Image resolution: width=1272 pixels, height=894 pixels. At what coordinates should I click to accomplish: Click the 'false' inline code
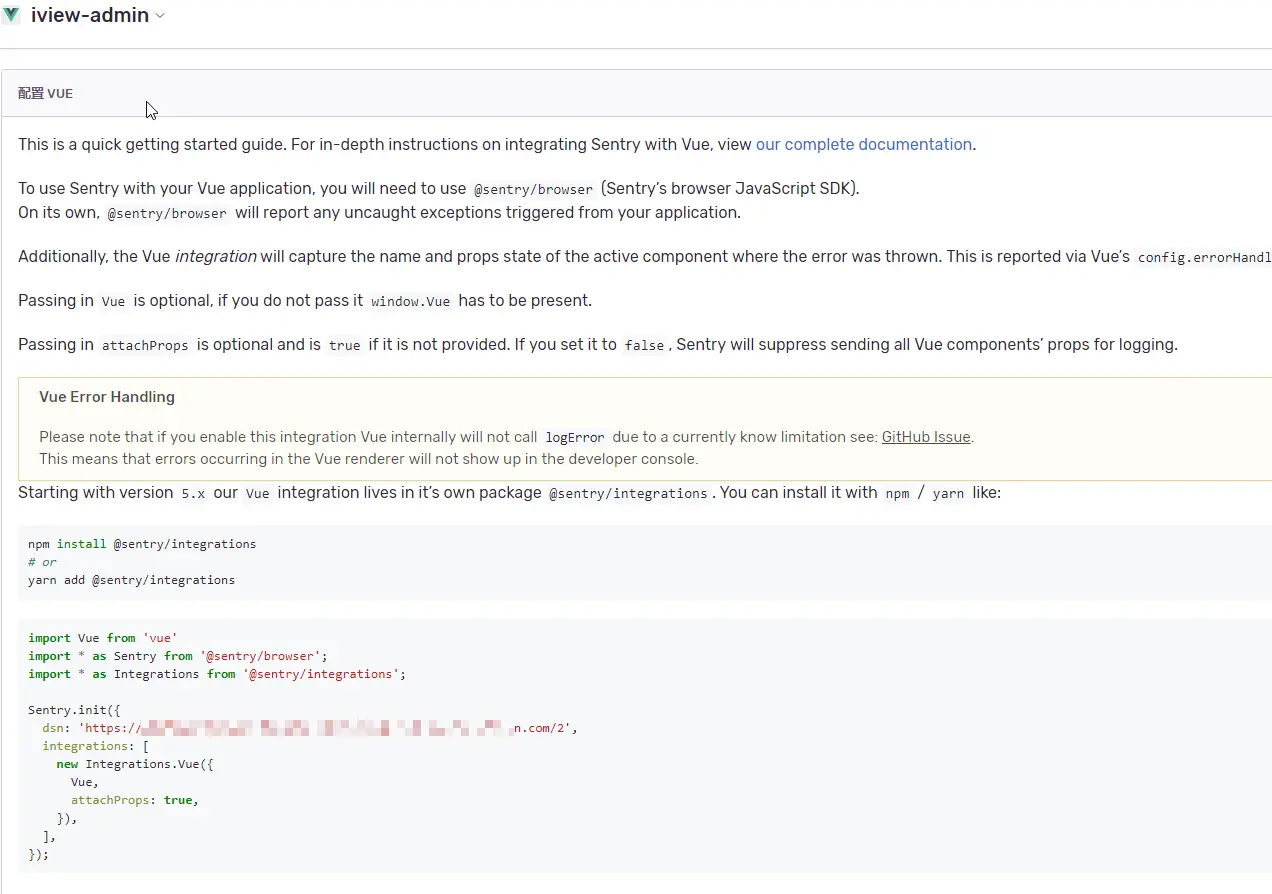tap(644, 345)
